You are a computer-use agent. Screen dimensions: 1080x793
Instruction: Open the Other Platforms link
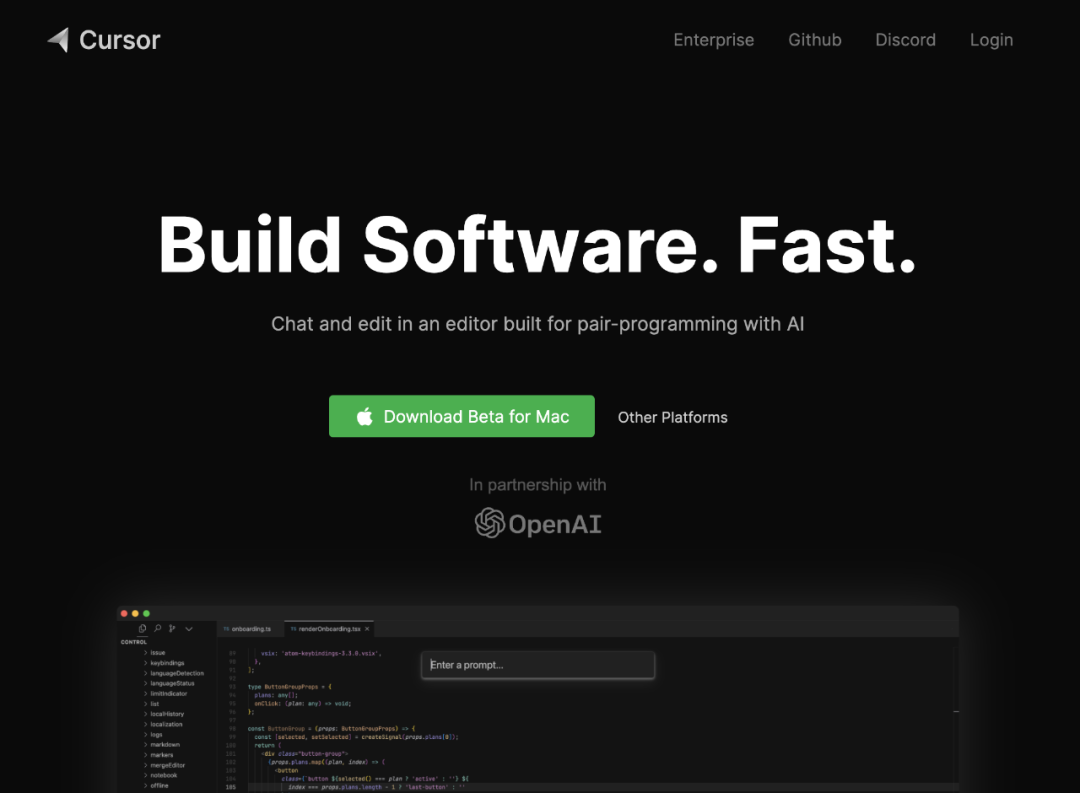(672, 418)
